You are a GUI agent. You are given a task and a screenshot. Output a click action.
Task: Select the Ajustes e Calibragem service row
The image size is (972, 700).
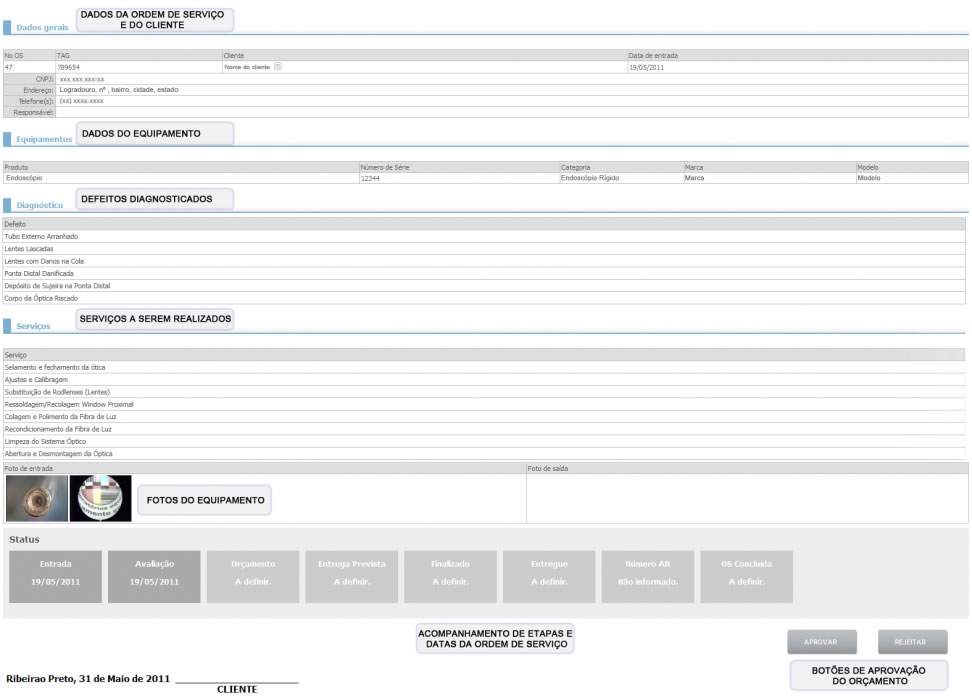[36, 380]
